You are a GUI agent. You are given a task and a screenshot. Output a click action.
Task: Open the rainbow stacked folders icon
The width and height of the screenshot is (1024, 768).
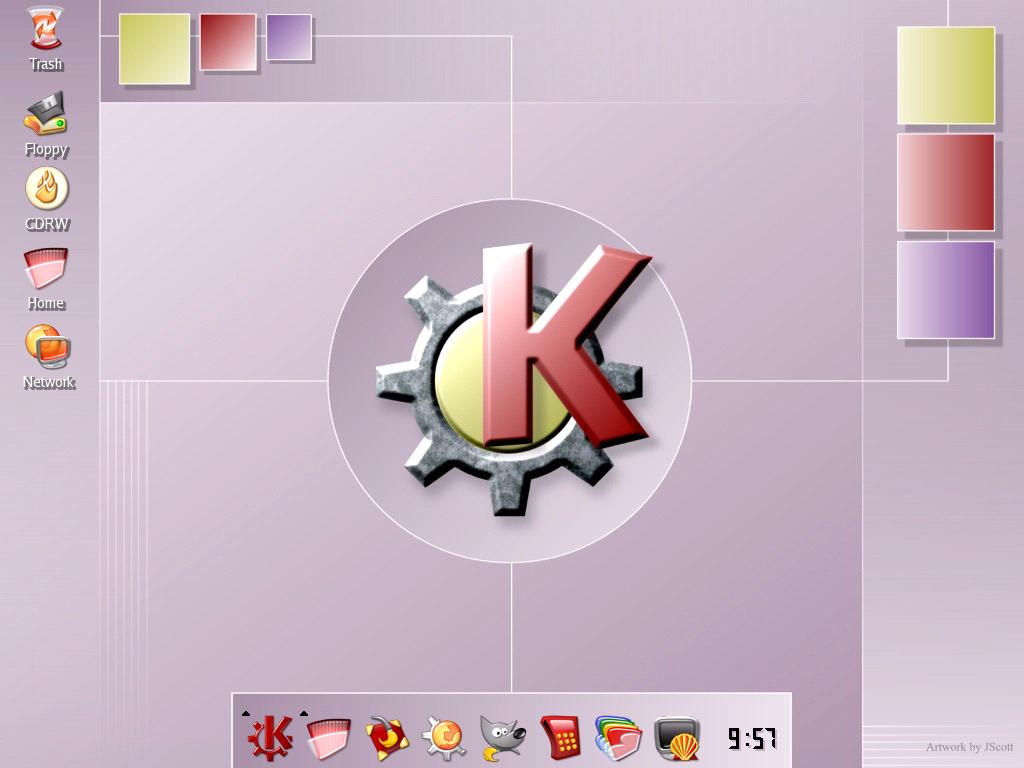[618, 738]
